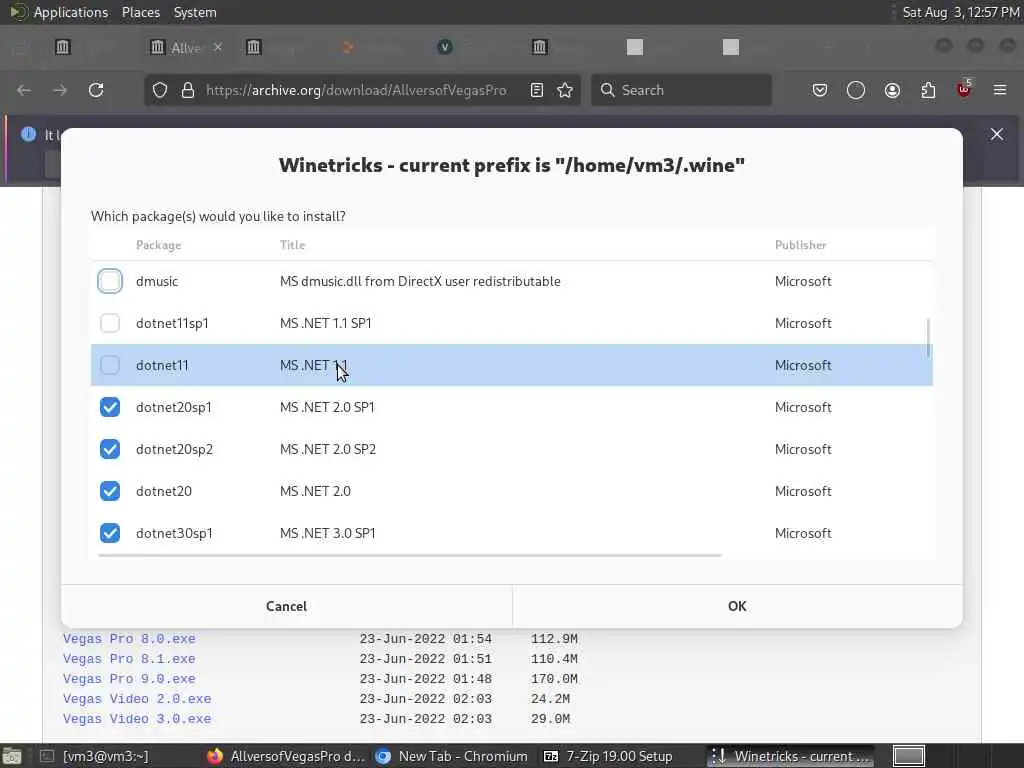This screenshot has height=768, width=1024.
Task: Toggle reader view icon in address bar
Action: point(537,90)
